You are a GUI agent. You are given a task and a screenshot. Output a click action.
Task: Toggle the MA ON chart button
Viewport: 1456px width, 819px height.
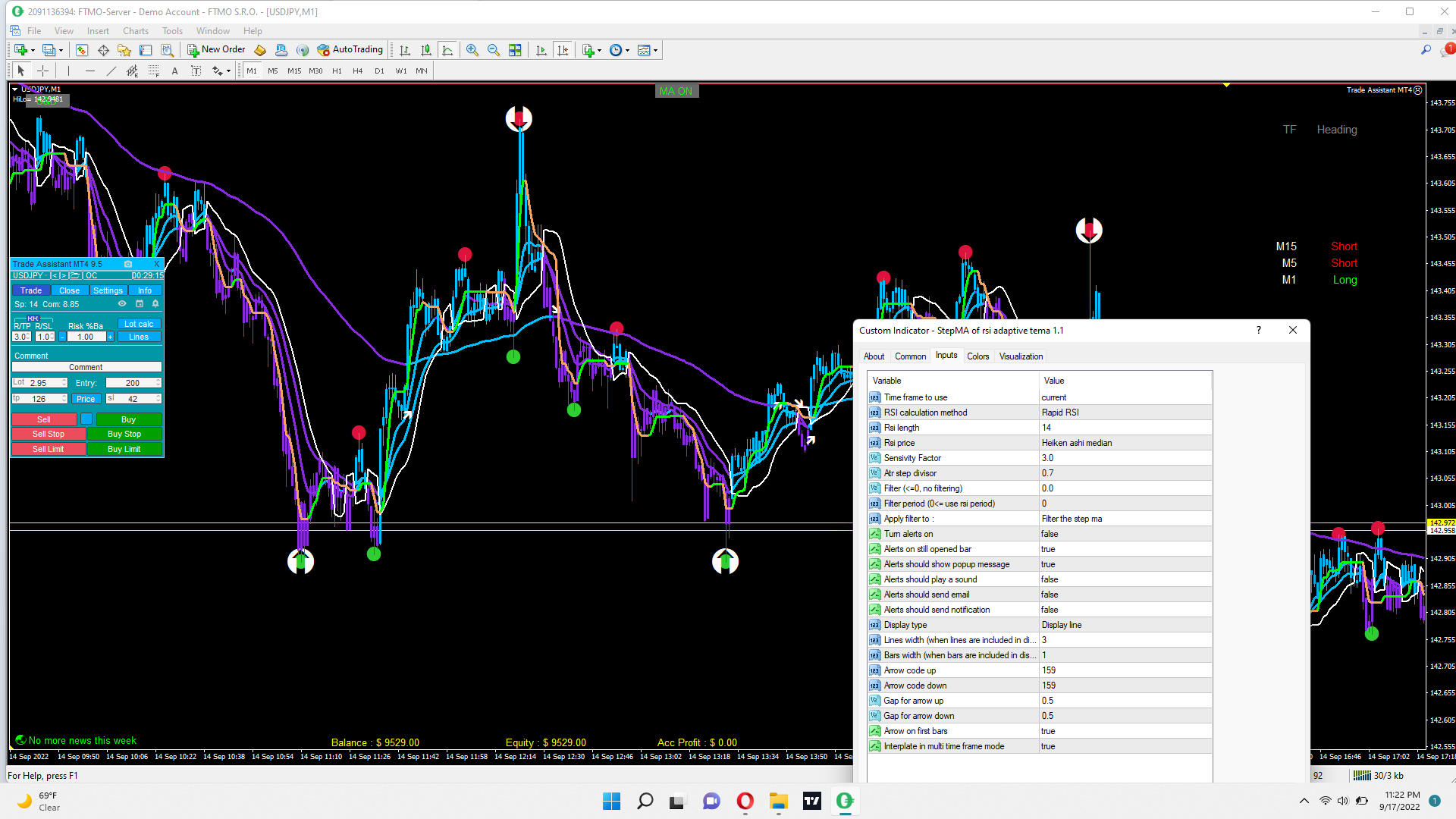coord(676,91)
